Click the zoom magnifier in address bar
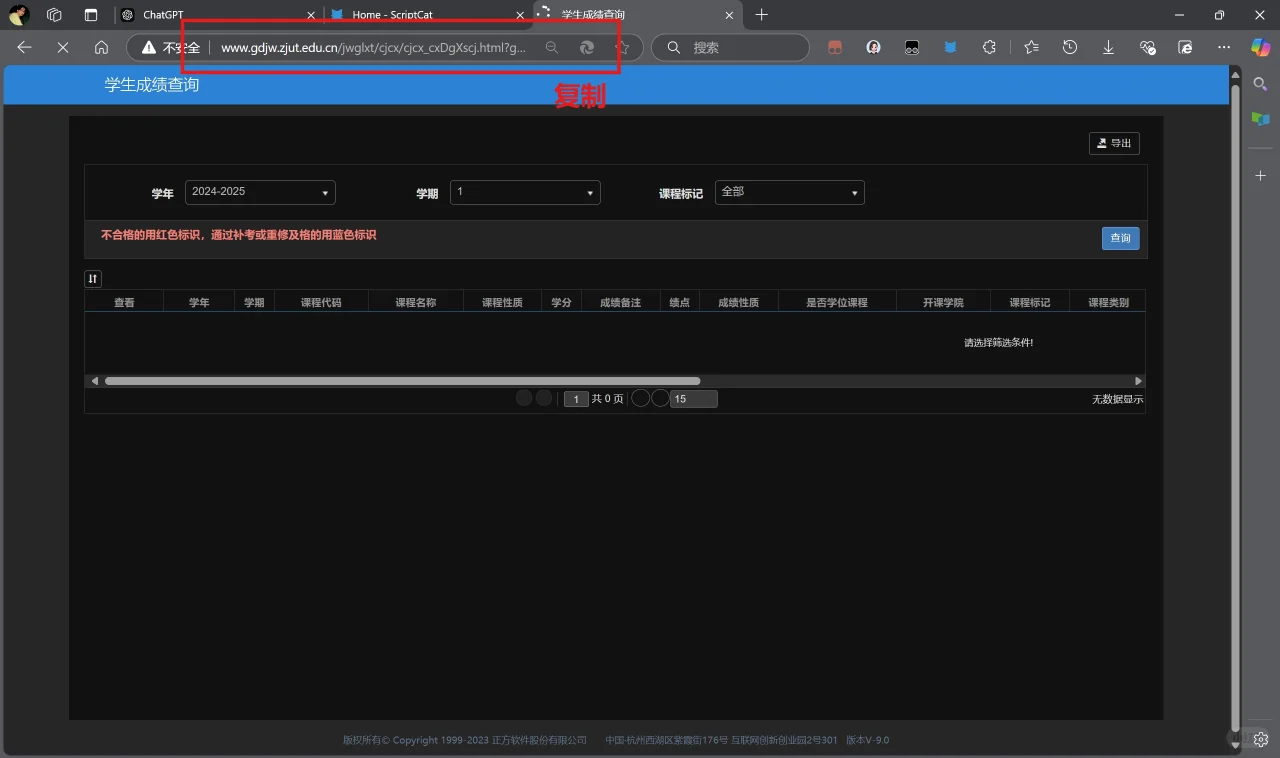 (x=552, y=47)
